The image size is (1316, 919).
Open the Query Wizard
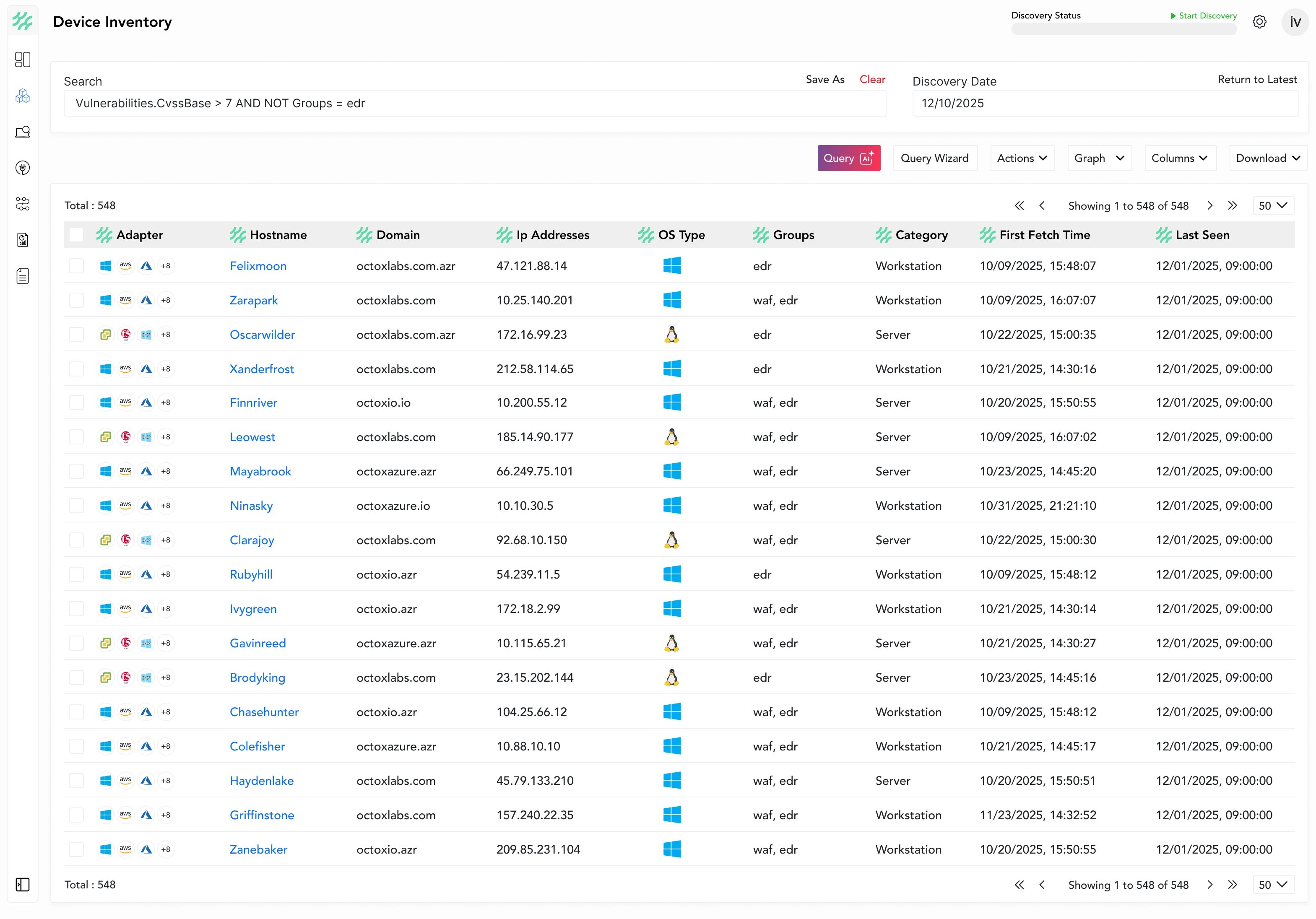(935, 158)
